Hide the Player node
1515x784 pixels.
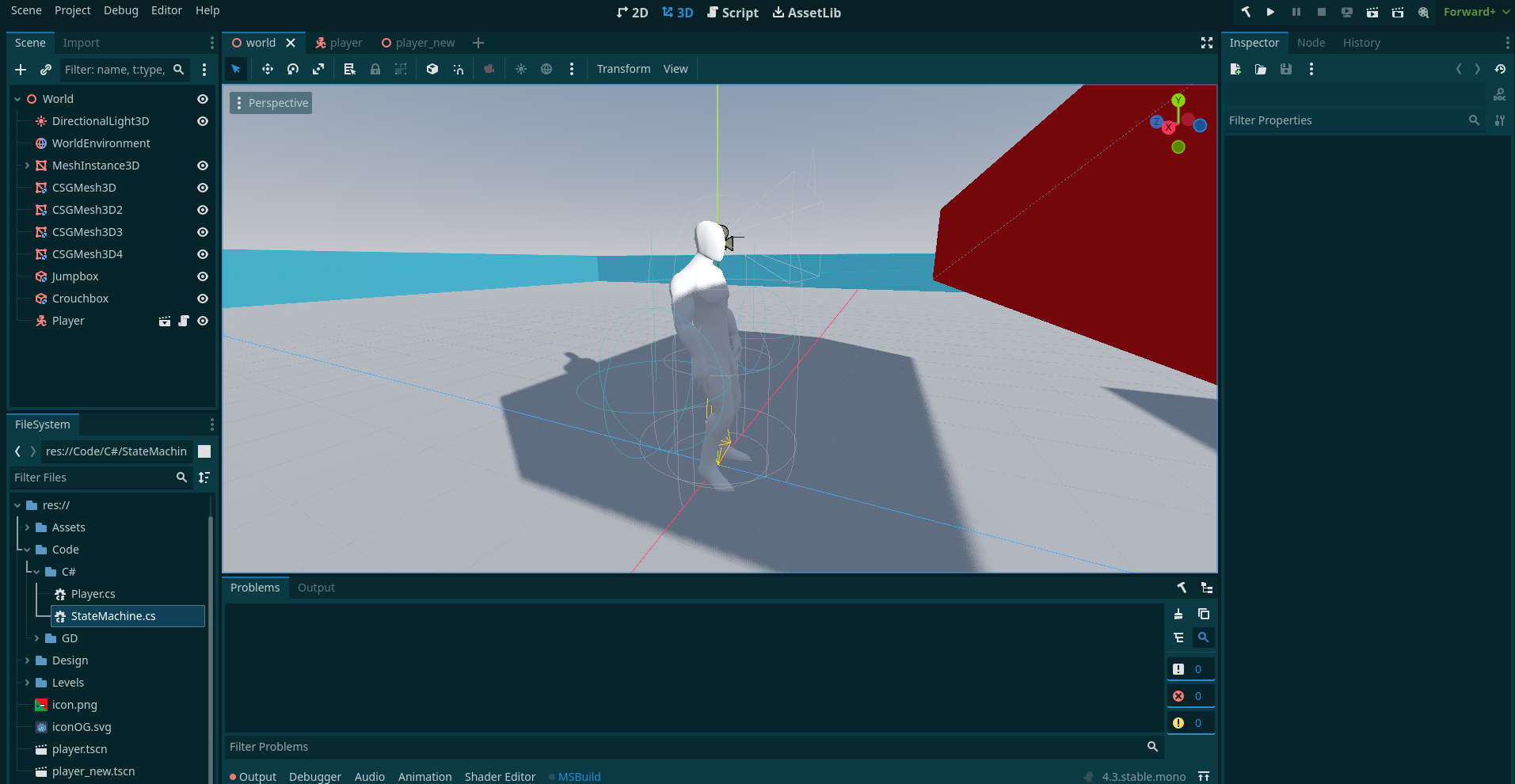pyautogui.click(x=202, y=321)
